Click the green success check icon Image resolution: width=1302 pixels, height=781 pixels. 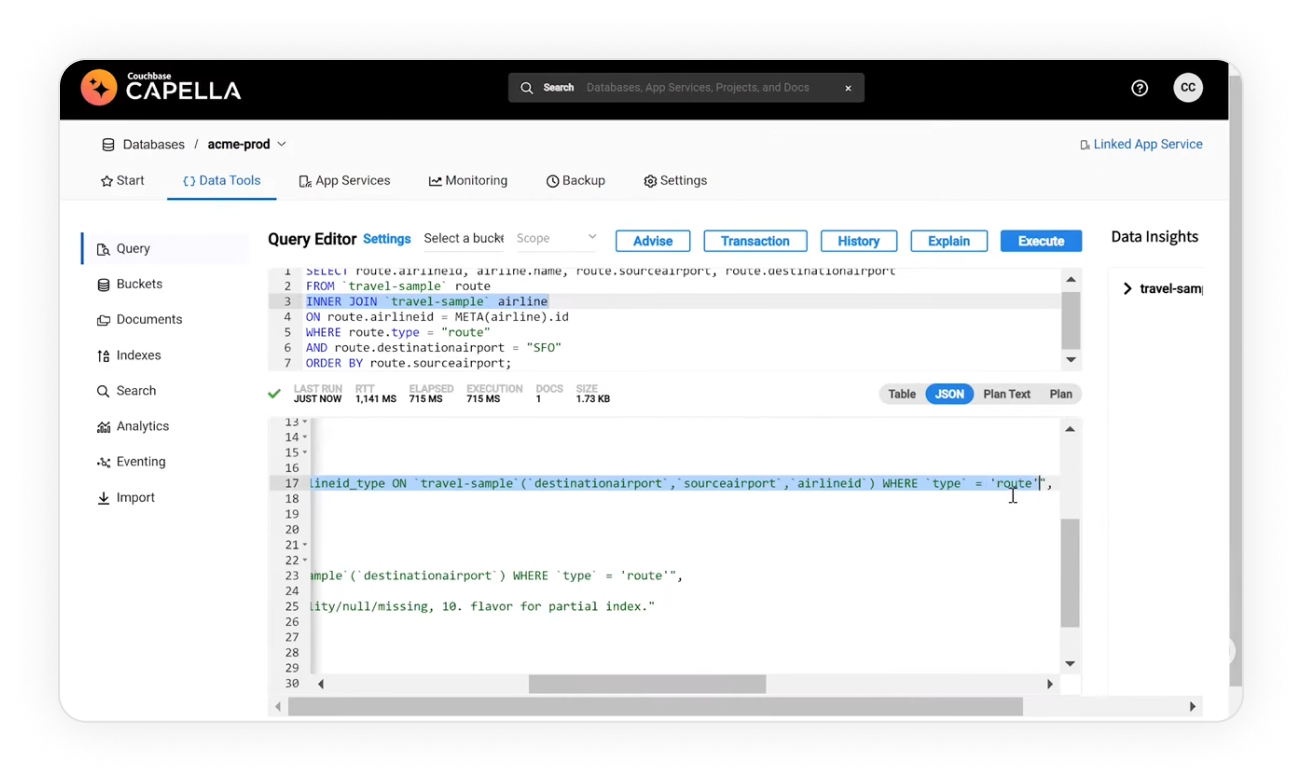[275, 394]
